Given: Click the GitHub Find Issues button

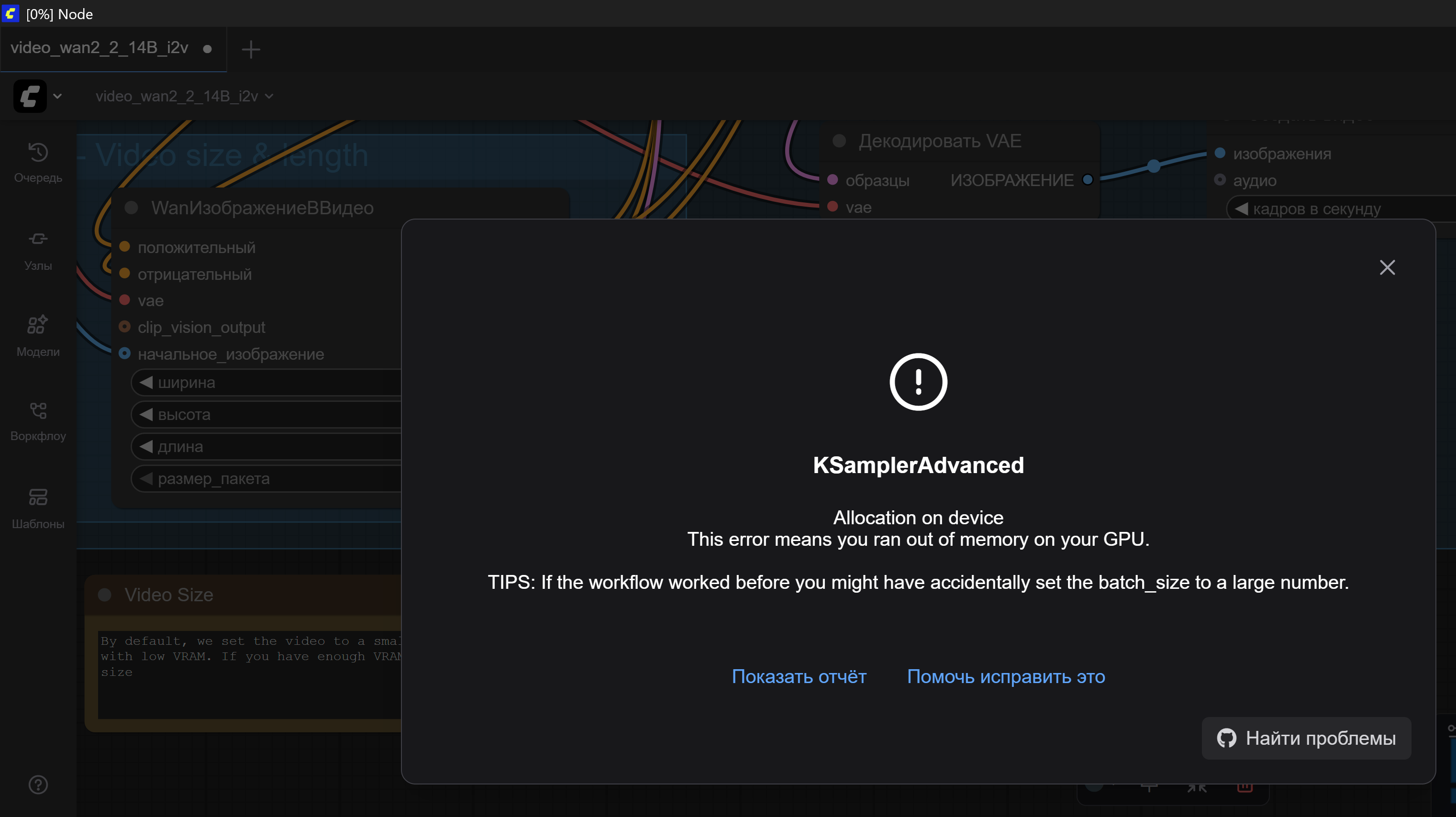Looking at the screenshot, I should tap(1306, 738).
